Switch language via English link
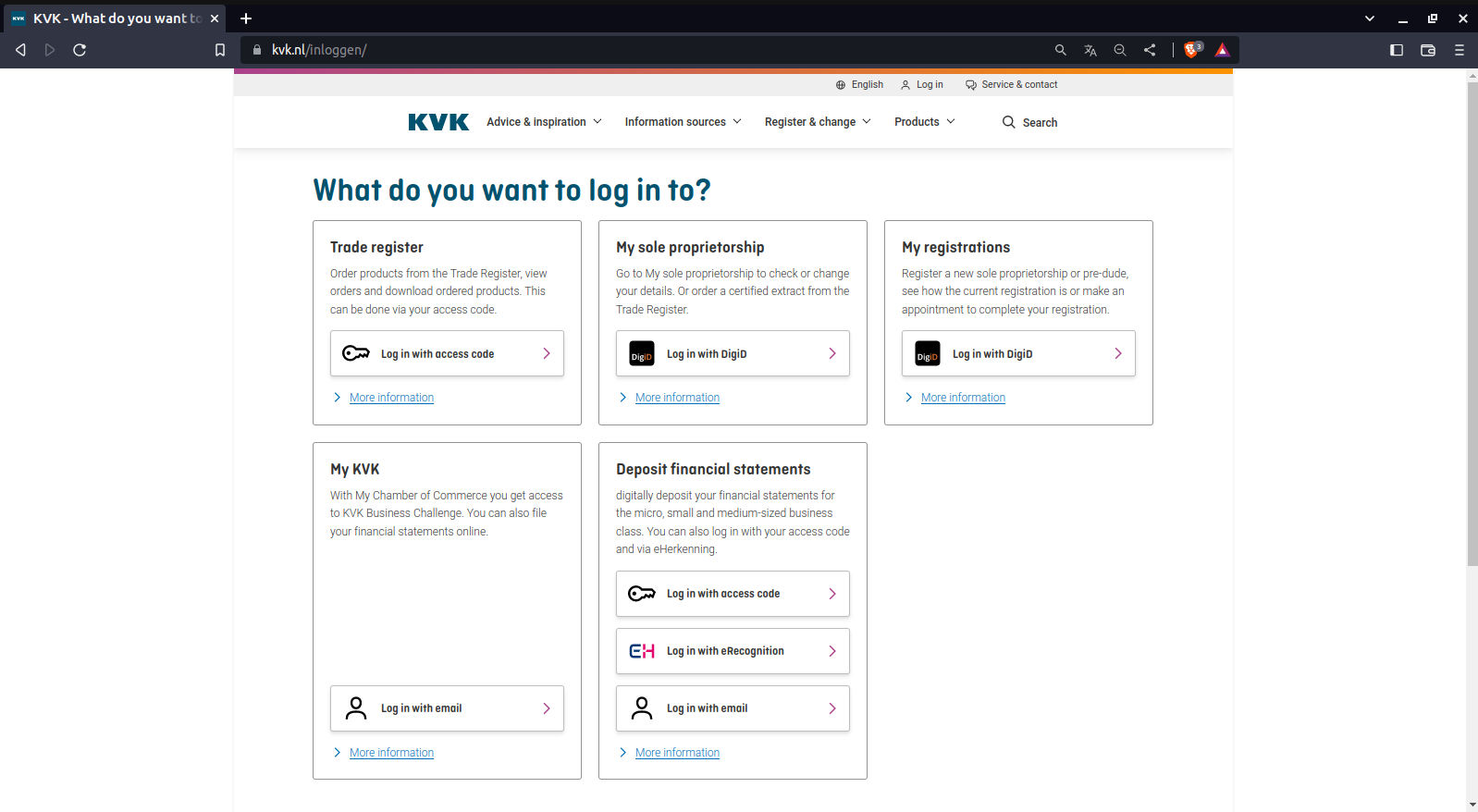 tap(859, 84)
